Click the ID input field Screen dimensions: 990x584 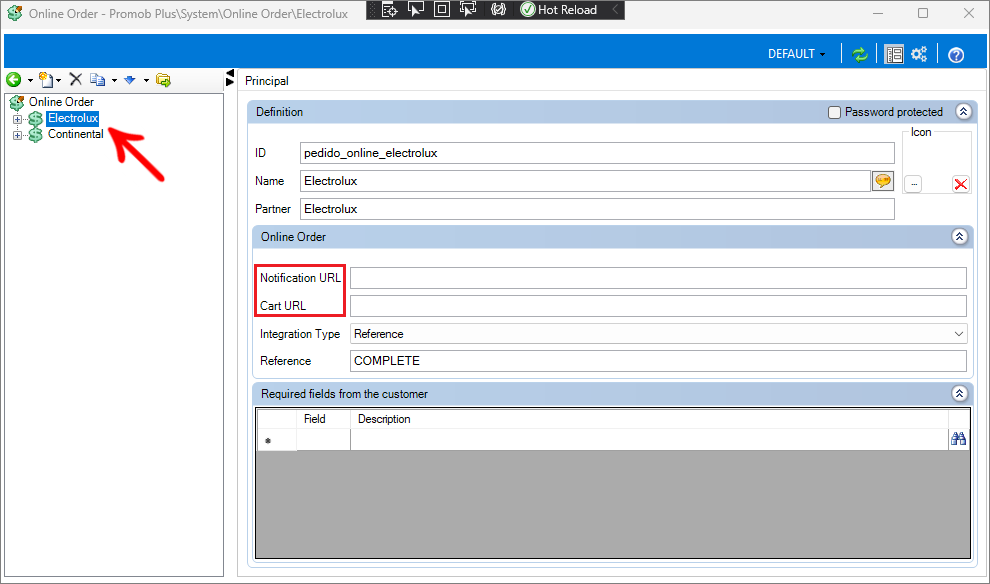tap(597, 153)
